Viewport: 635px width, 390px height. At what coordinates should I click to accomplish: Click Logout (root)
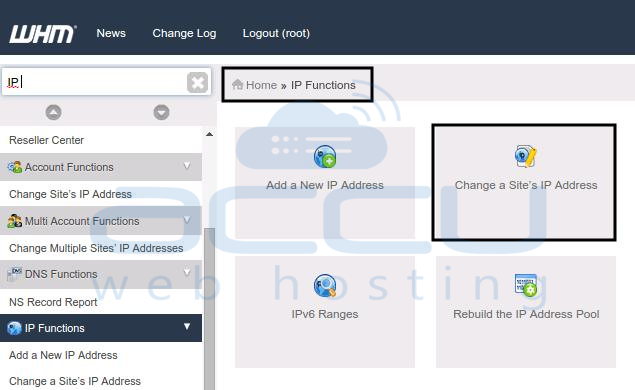tap(276, 33)
